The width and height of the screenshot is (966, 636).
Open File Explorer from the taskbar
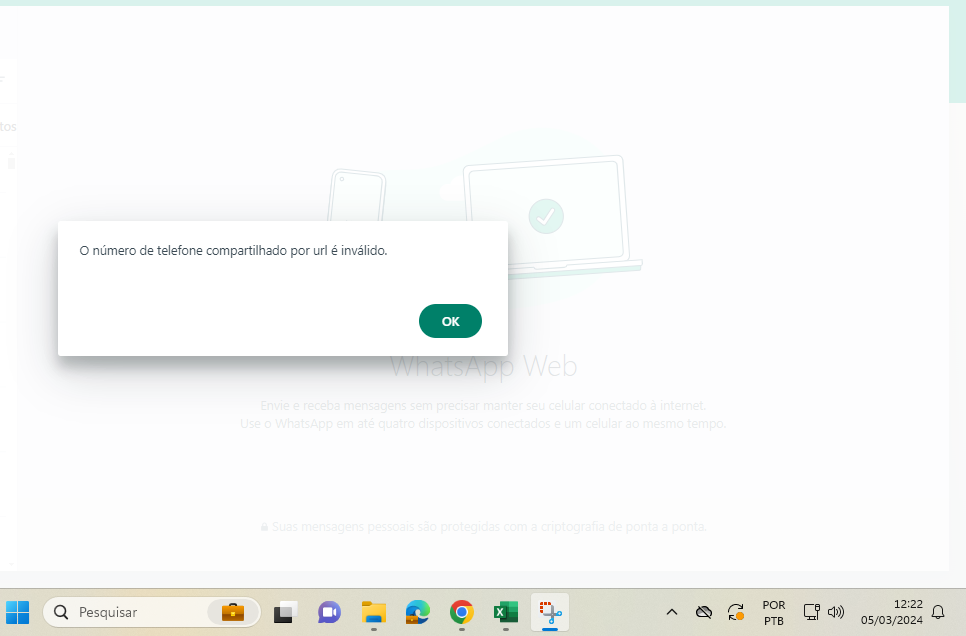click(373, 612)
